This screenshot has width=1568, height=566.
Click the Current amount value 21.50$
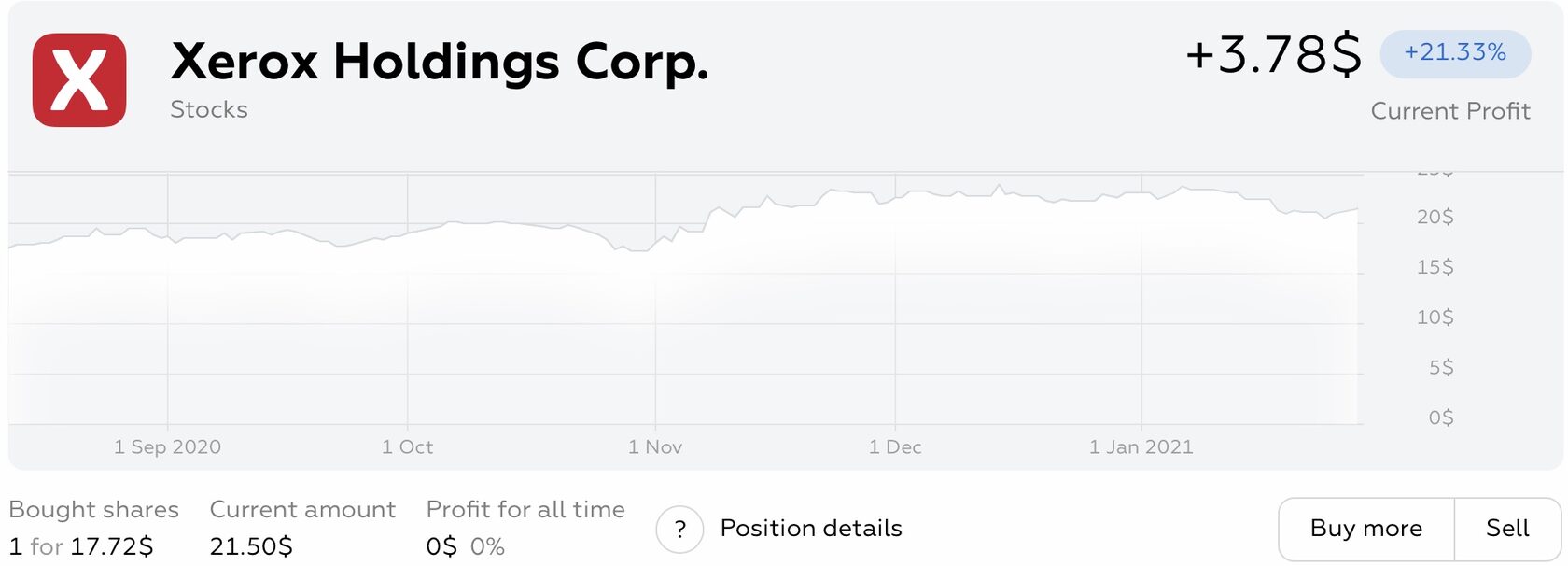pyautogui.click(x=251, y=546)
